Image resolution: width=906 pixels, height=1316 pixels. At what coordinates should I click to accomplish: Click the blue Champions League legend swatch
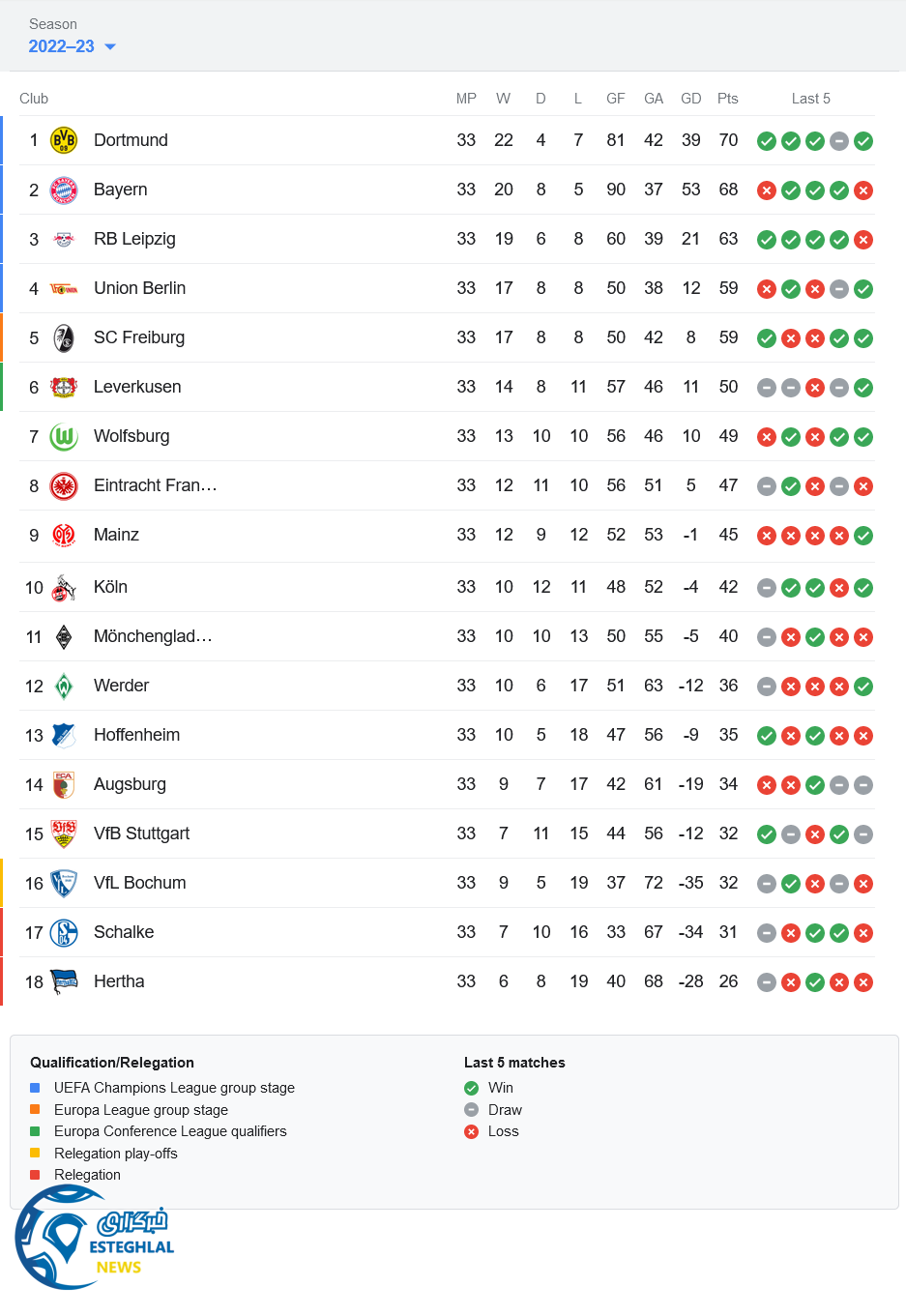point(35,1088)
